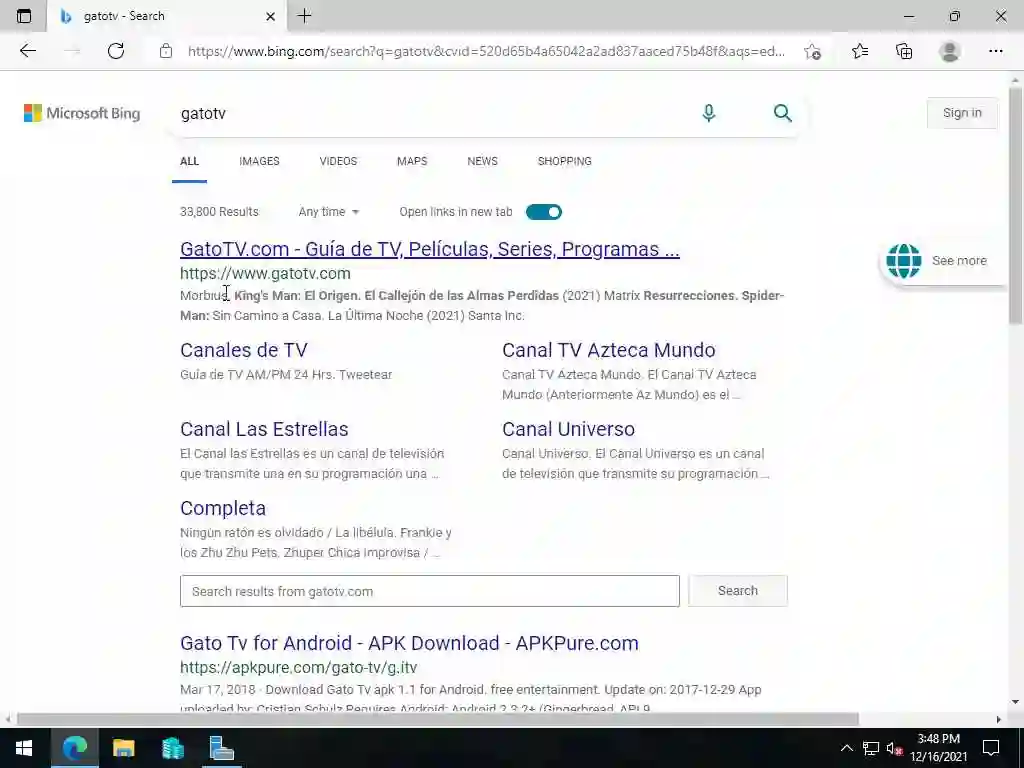
Task: Select the ALL results tab
Action: pyautogui.click(x=189, y=161)
